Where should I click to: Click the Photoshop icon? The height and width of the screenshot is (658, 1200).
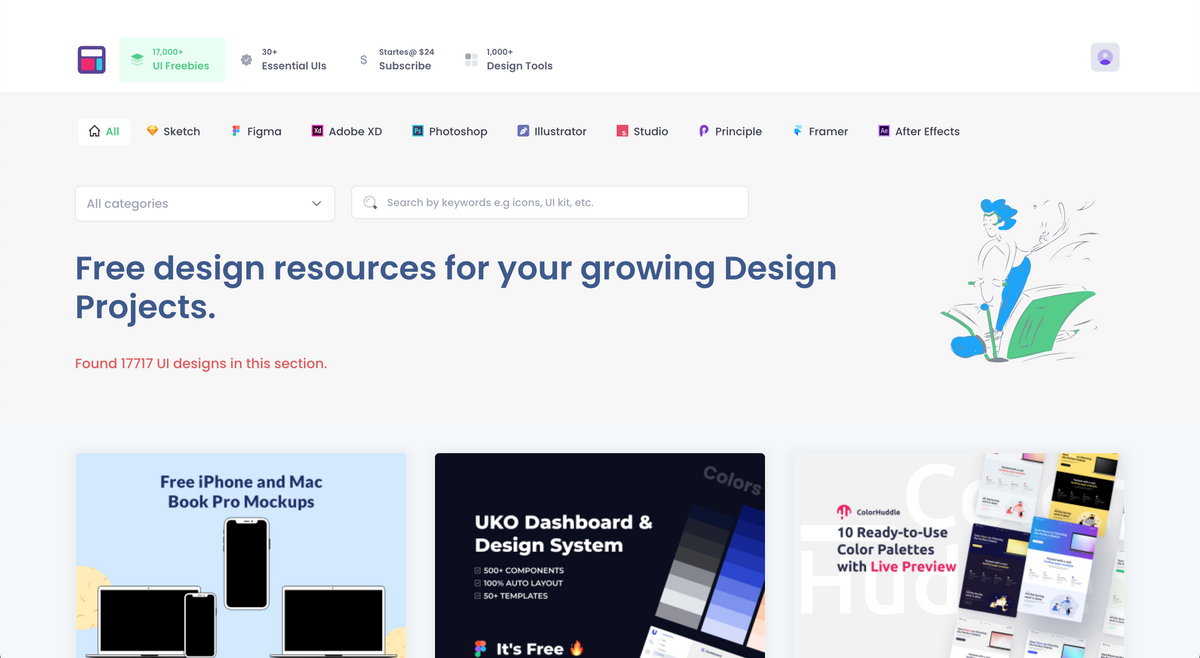coord(418,131)
